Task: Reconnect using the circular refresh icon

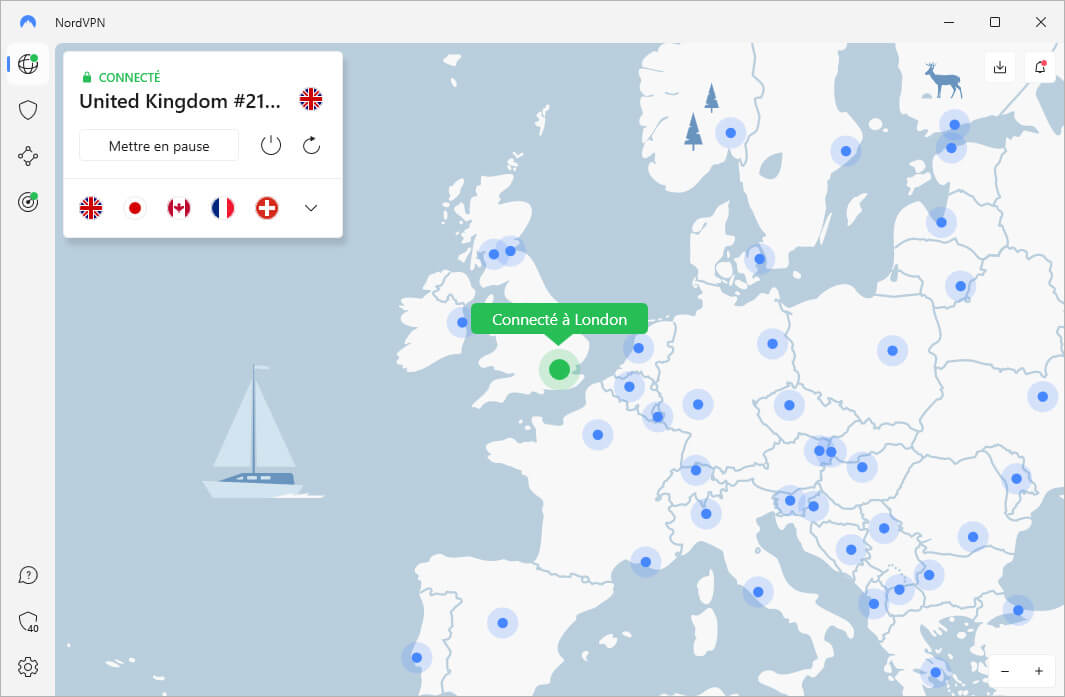Action: [311, 145]
